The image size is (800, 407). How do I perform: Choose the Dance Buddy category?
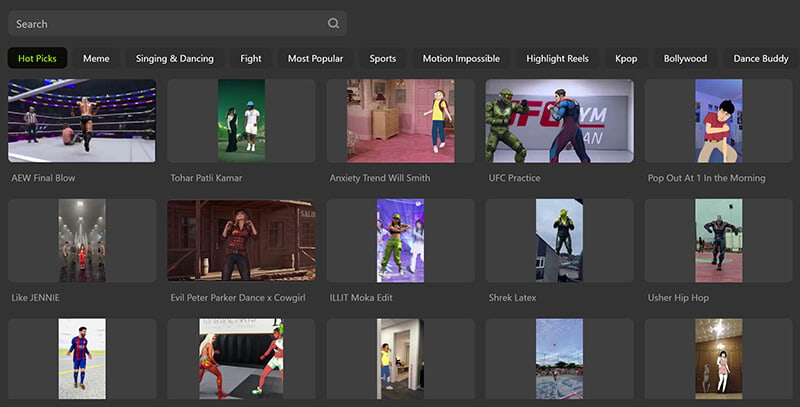pyautogui.click(x=760, y=59)
